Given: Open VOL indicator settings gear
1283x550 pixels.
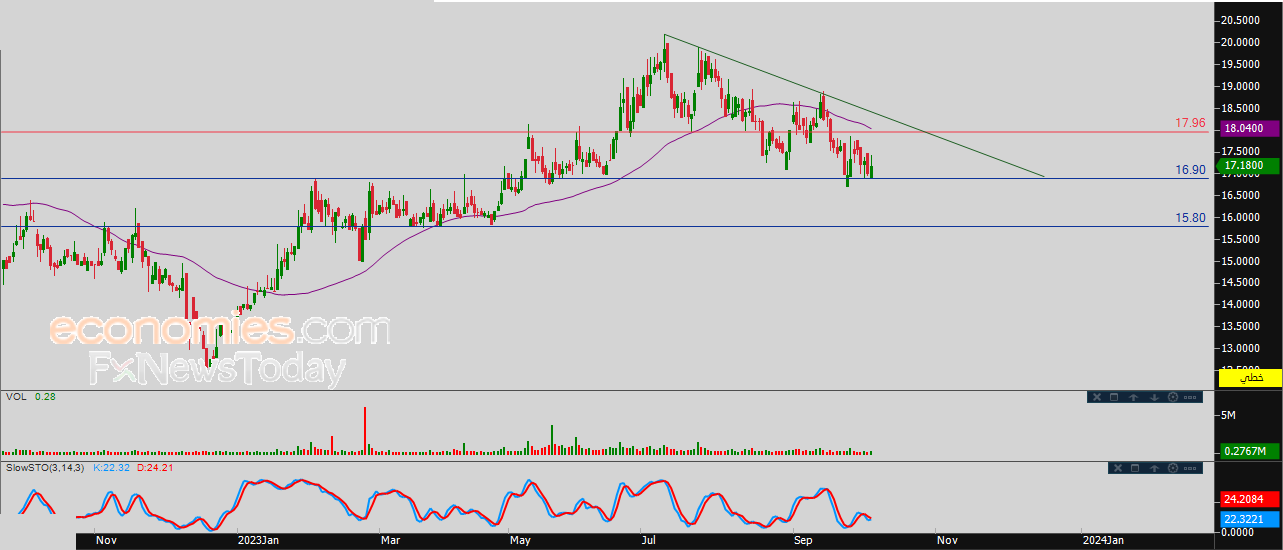Looking at the screenshot, I should point(1173,397).
